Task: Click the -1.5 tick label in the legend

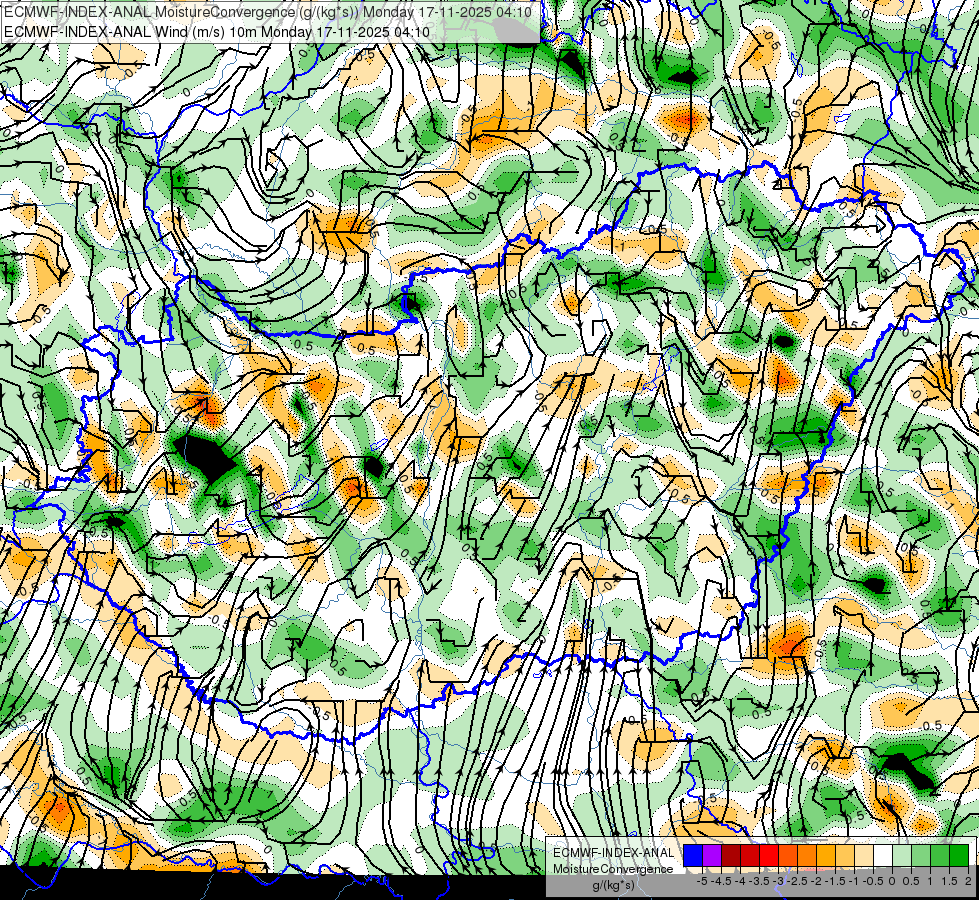Action: 835,881
